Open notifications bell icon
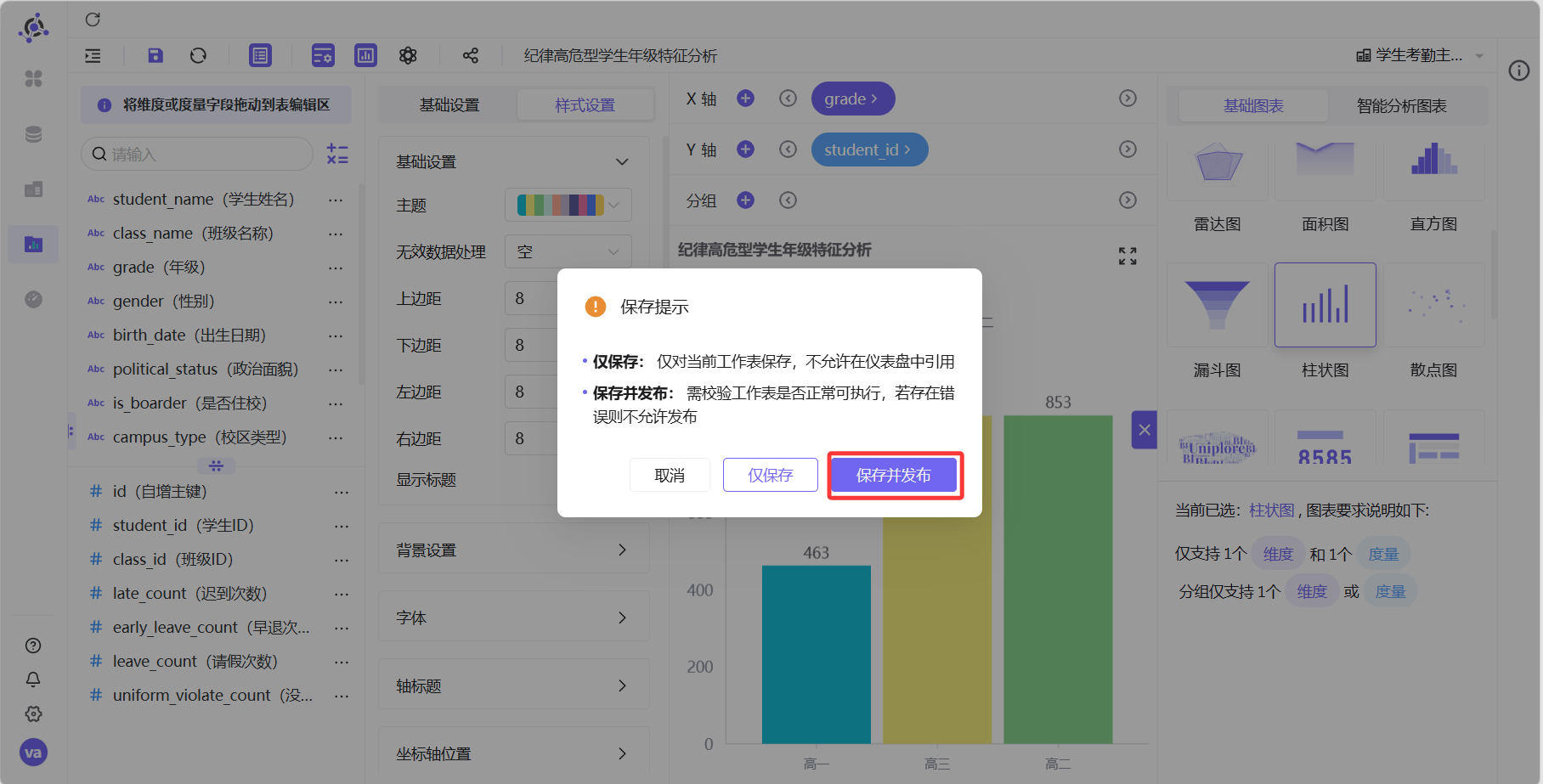Image resolution: width=1543 pixels, height=784 pixels. click(33, 680)
